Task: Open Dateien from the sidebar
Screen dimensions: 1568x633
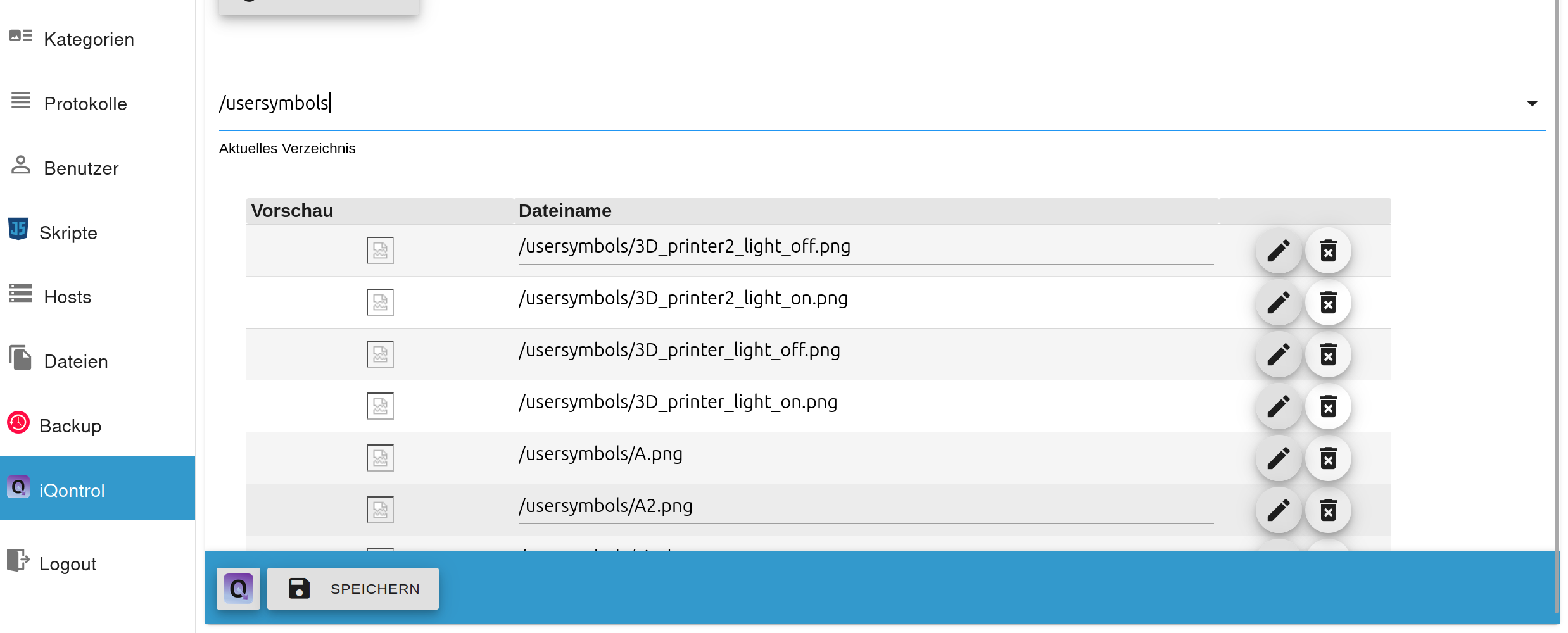Action: [76, 361]
